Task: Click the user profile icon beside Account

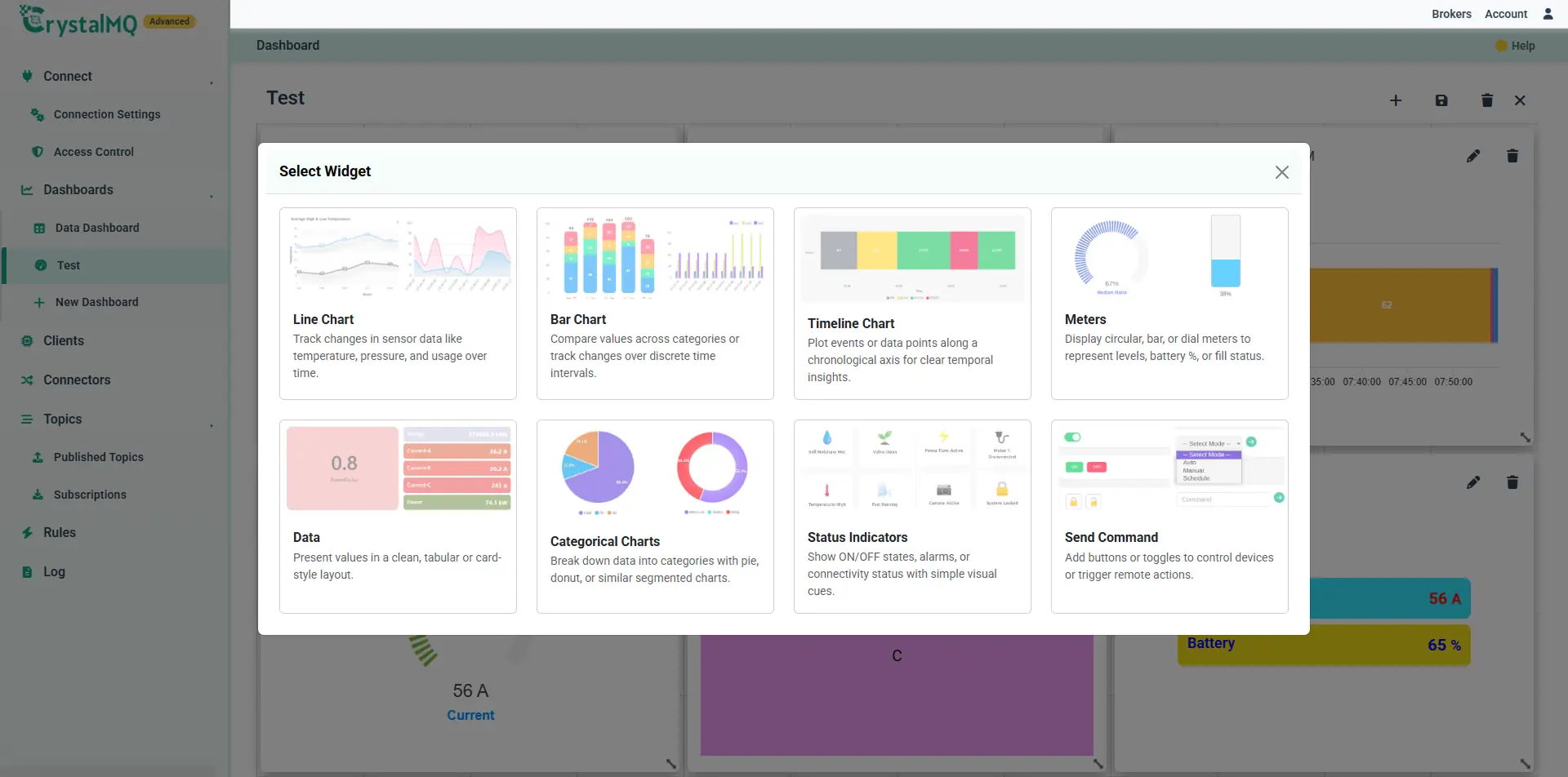Action: [x=1548, y=14]
